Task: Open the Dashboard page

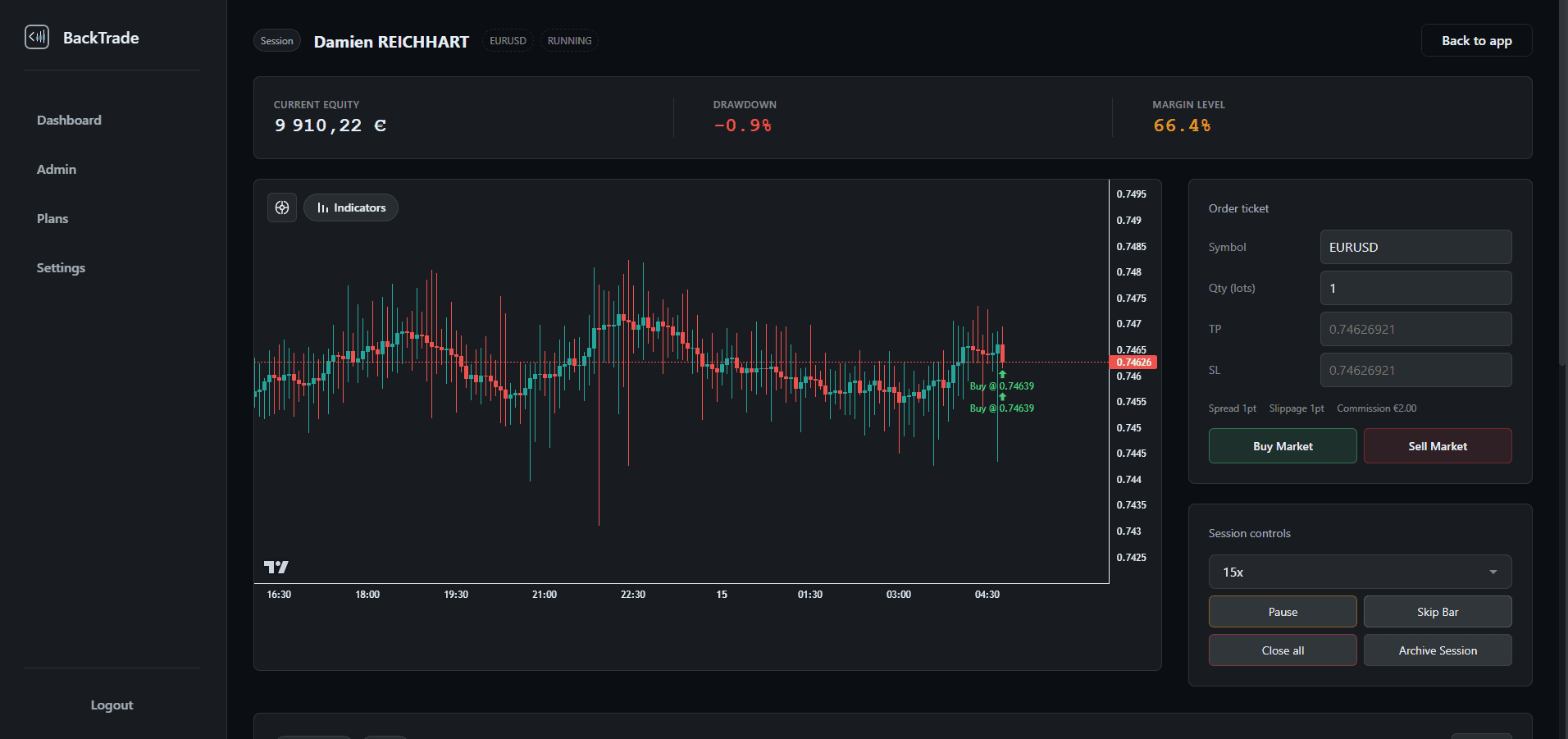Action: tap(69, 120)
